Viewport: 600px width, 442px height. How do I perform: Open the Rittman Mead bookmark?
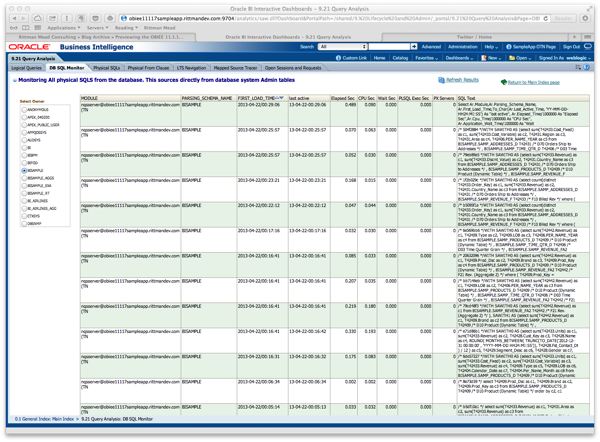pyautogui.click(x=160, y=28)
